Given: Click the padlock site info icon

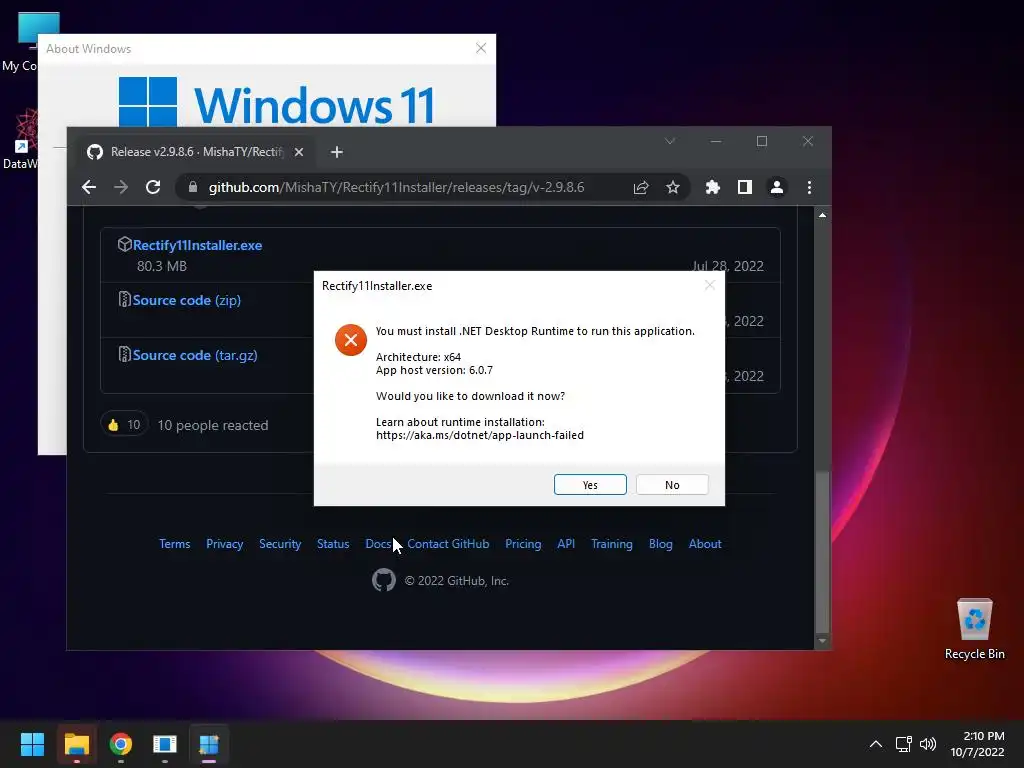Looking at the screenshot, I should (193, 187).
